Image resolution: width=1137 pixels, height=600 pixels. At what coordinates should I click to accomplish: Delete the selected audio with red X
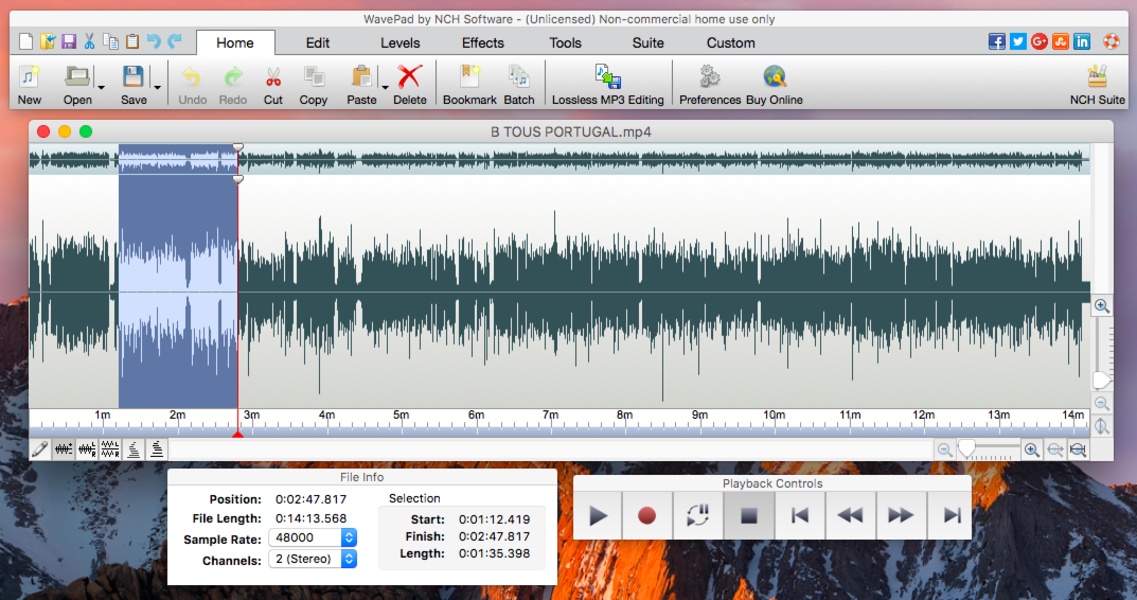[410, 84]
